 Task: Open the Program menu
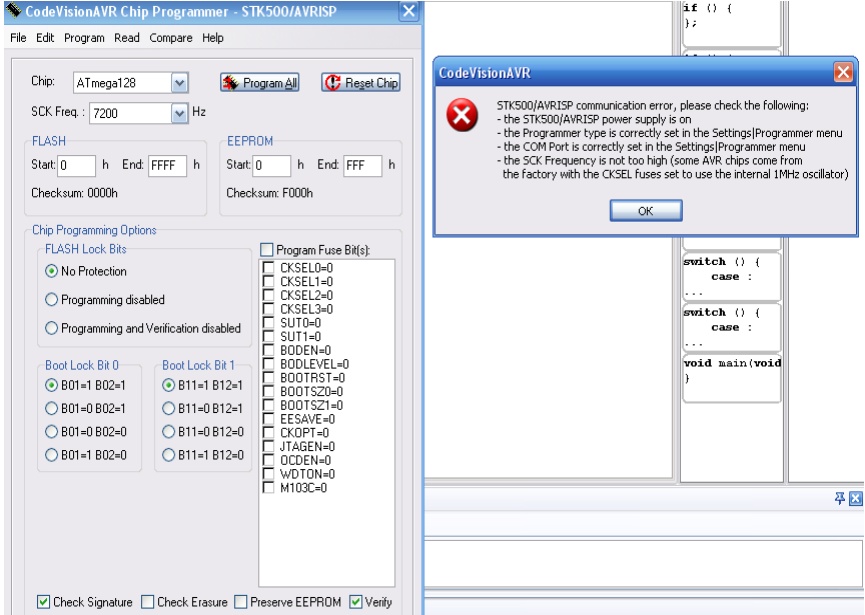point(84,38)
